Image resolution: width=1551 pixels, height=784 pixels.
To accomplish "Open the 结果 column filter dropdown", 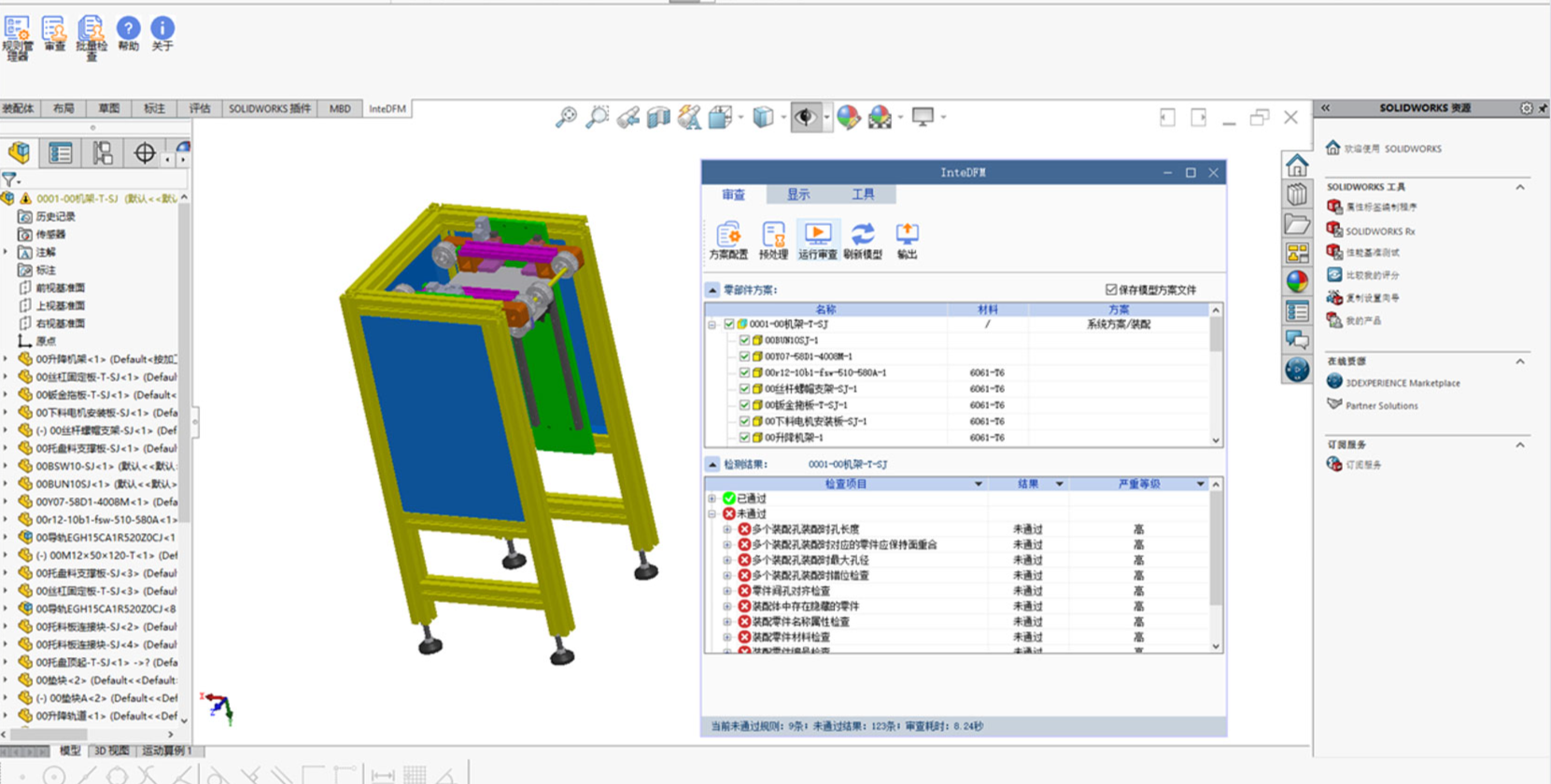I will click(x=1059, y=483).
